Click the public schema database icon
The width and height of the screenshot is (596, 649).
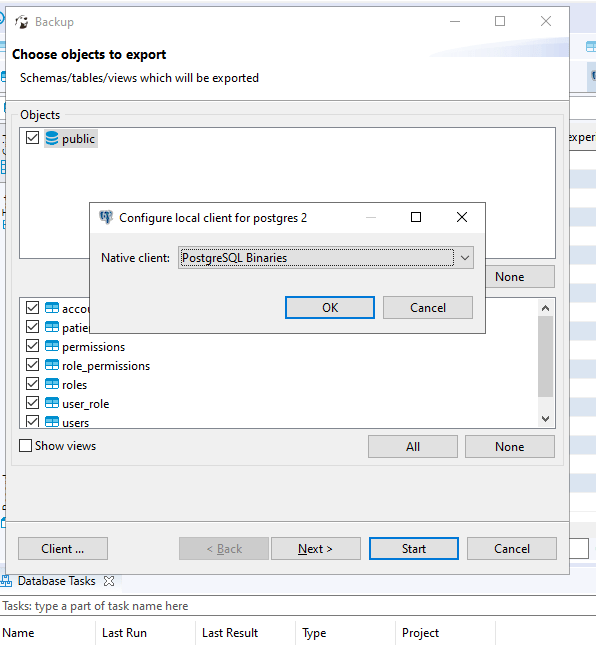pyautogui.click(x=52, y=138)
